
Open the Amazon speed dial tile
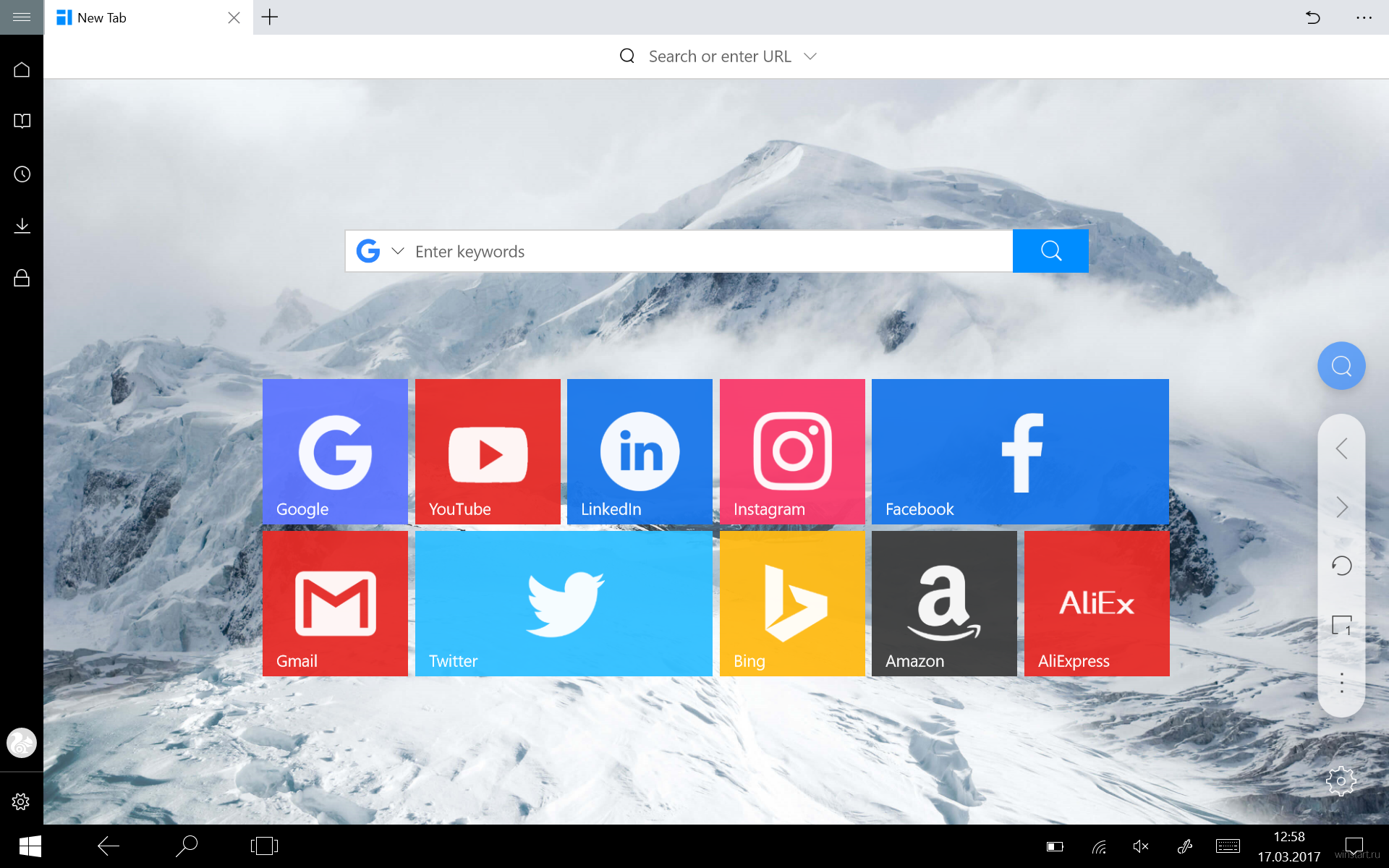click(x=944, y=603)
